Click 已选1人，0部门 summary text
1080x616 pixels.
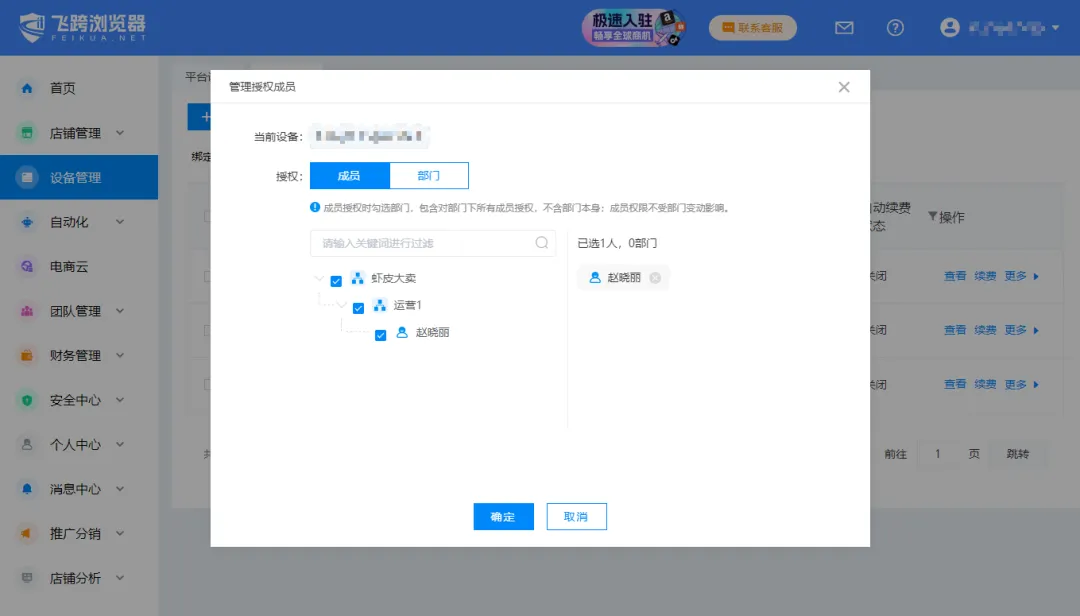tap(617, 243)
